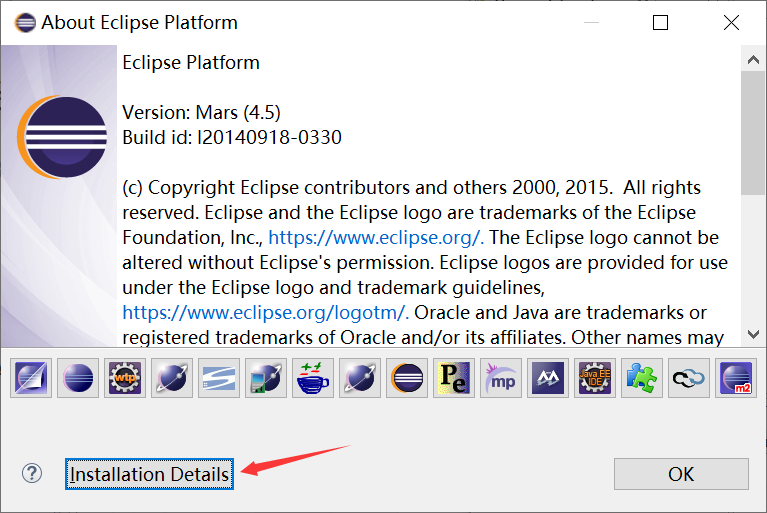The height and width of the screenshot is (513, 767).
Task: Click the orange-ringed Eclipse logo button
Action: click(406, 378)
